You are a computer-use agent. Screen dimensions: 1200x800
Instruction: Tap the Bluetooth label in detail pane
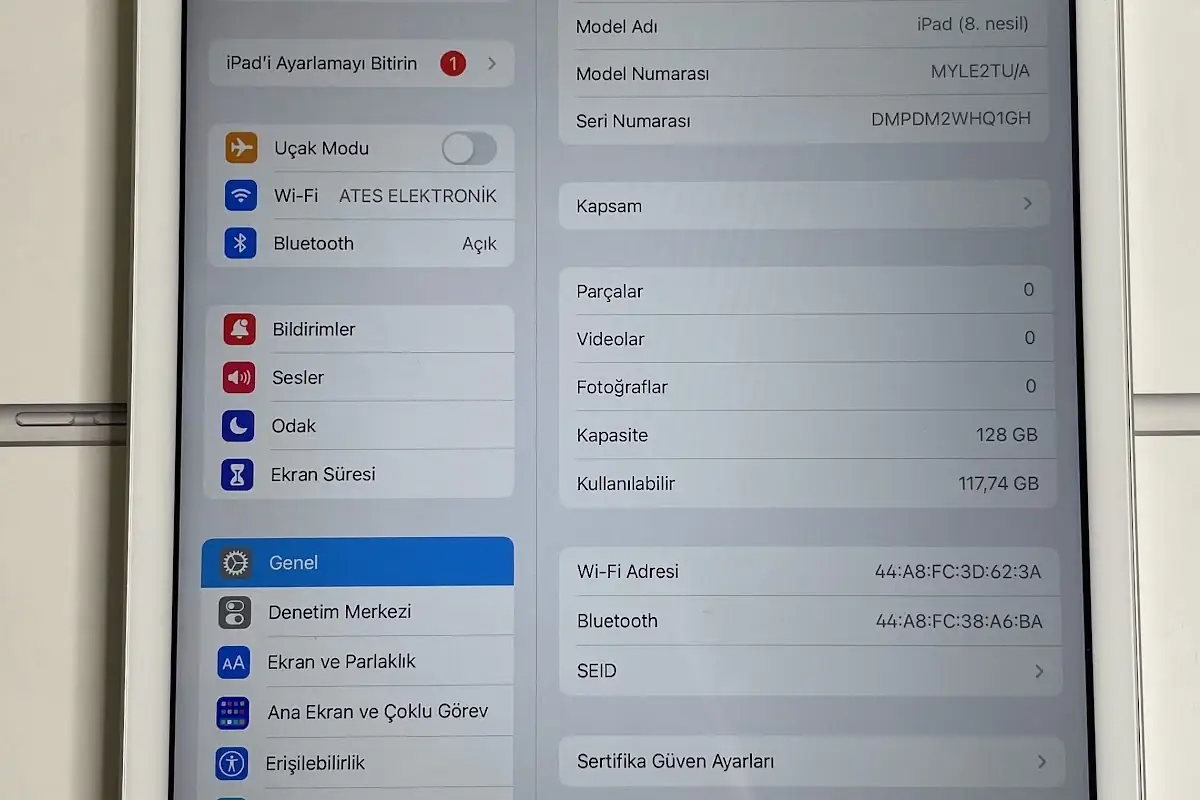tap(617, 621)
